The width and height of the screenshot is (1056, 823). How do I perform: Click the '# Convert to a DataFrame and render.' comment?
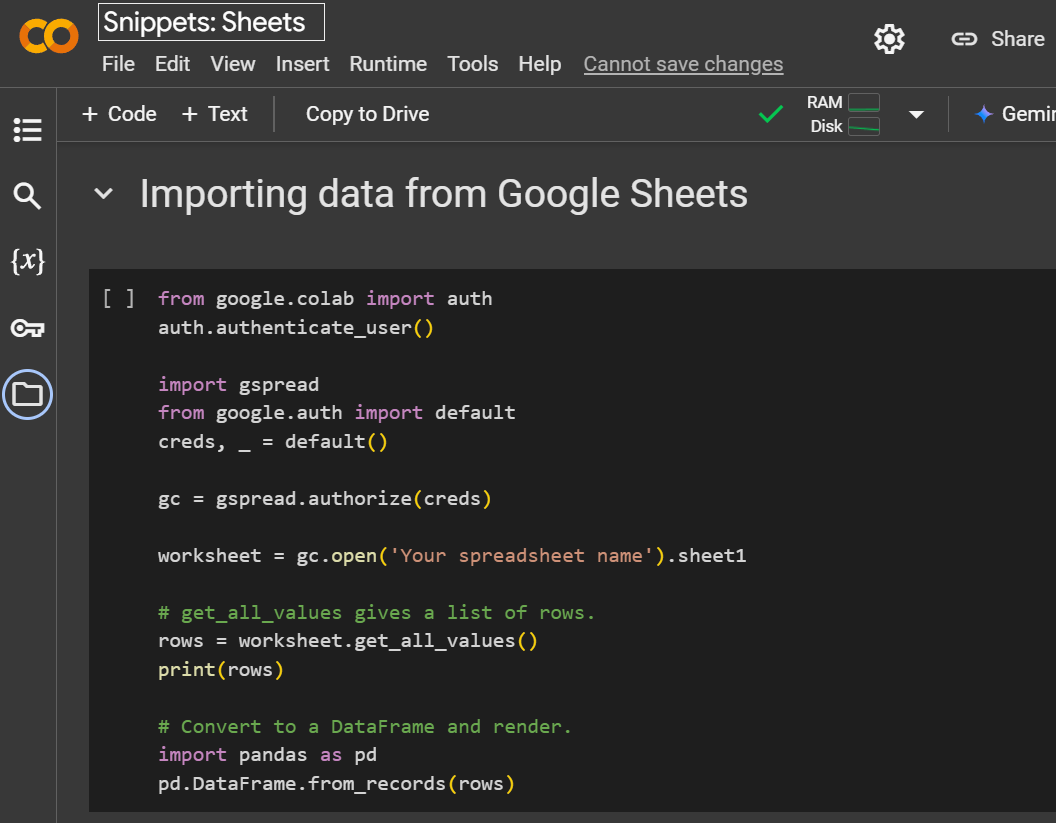(364, 727)
